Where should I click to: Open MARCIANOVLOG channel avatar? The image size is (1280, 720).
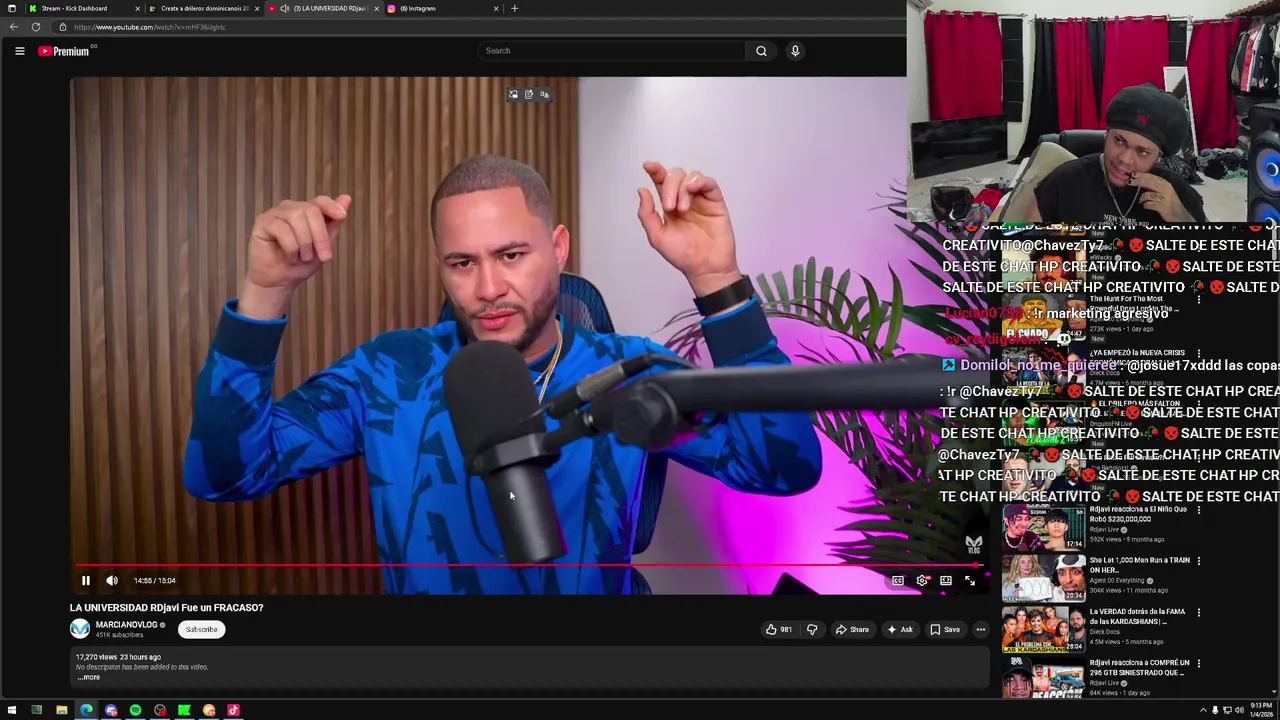pyautogui.click(x=80, y=629)
